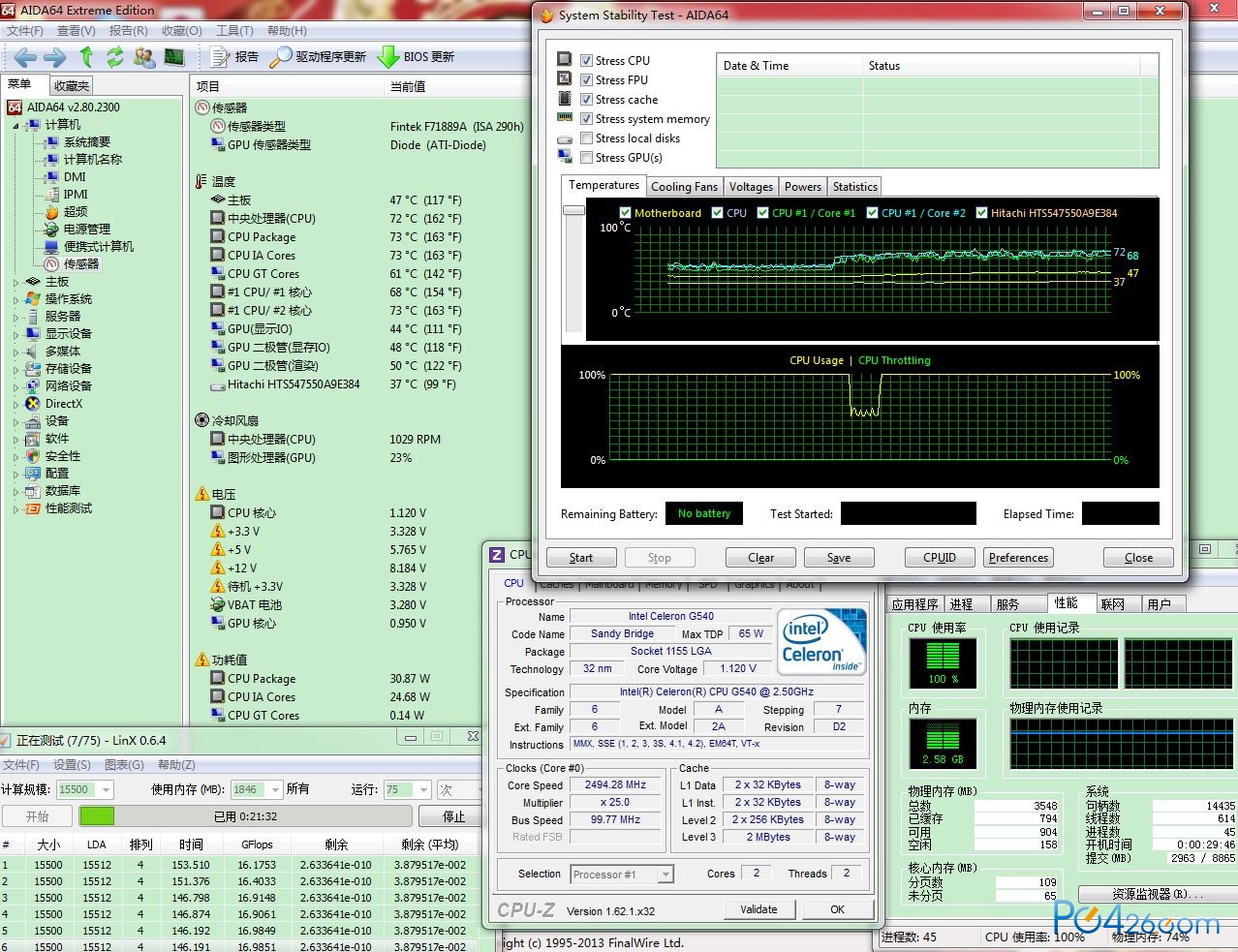The height and width of the screenshot is (952, 1238).
Task: Uncheck the Stress CPU checkbox
Action: pos(586,60)
